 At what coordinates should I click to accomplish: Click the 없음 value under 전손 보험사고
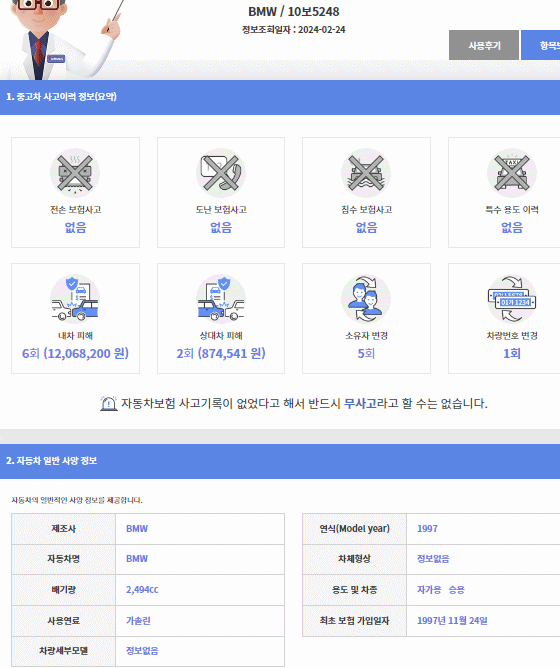(x=75, y=227)
